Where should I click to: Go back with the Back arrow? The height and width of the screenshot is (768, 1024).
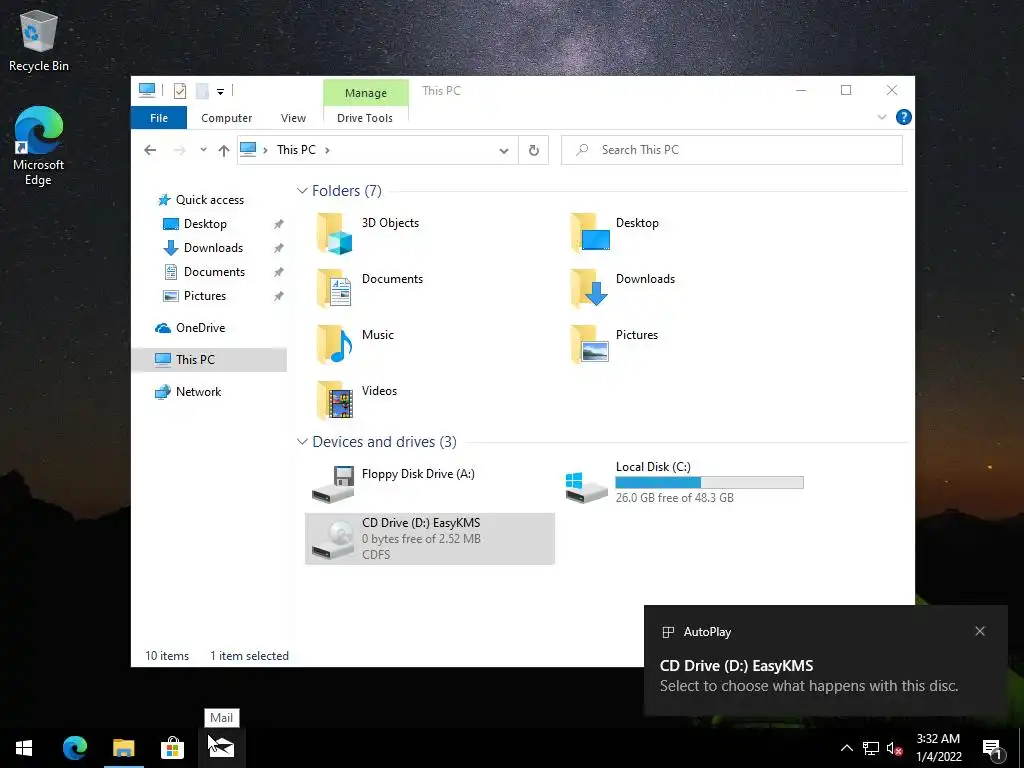coord(150,150)
